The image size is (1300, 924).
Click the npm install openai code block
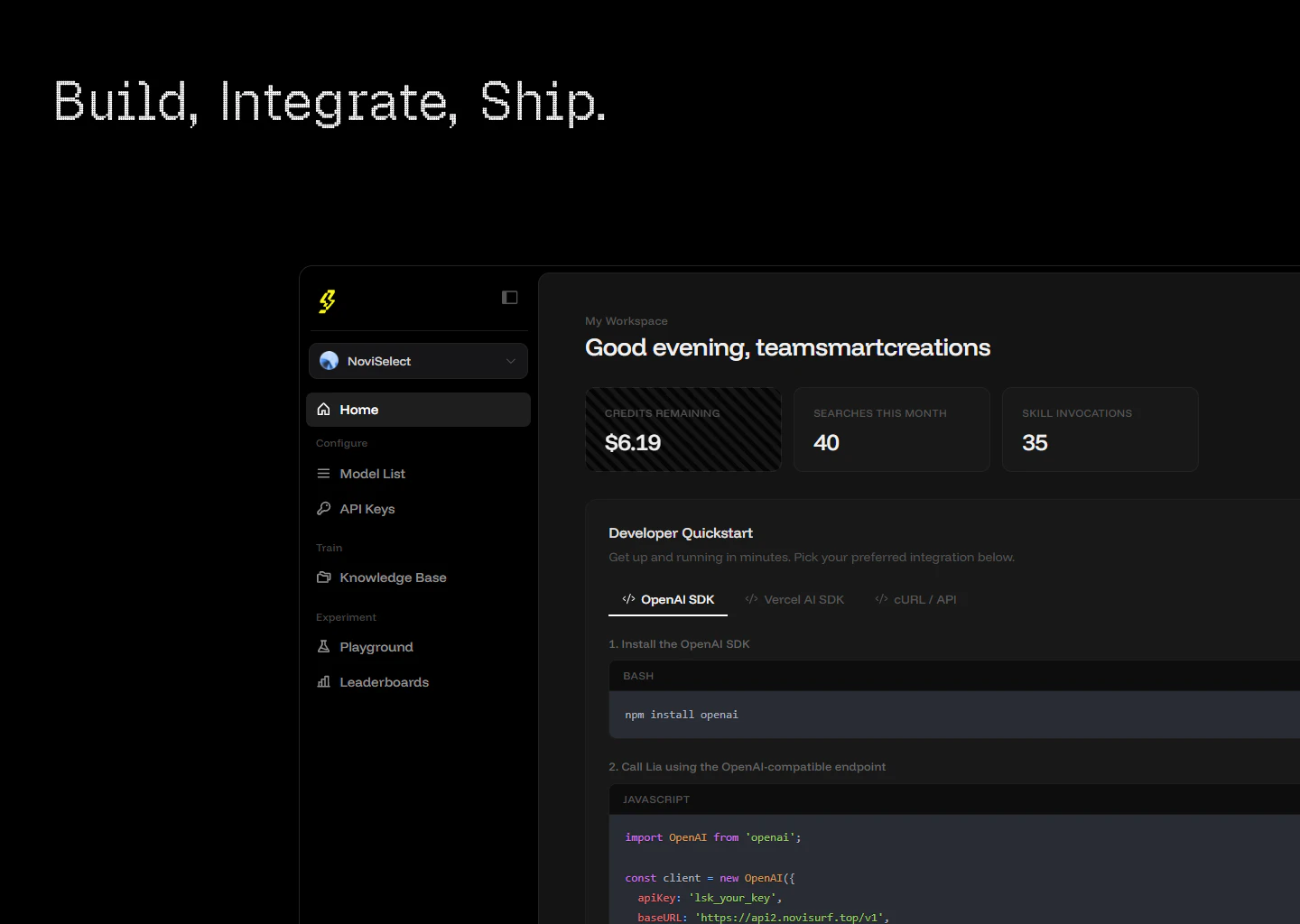point(682,715)
